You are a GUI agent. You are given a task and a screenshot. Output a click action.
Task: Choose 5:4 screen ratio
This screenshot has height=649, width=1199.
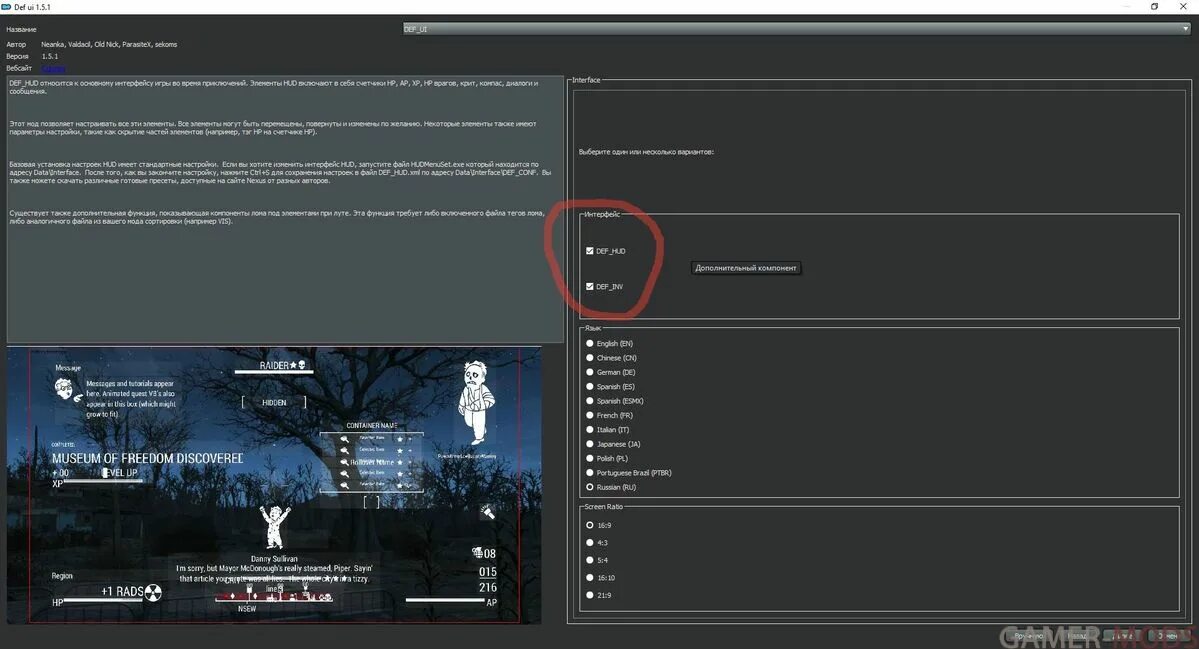(x=590, y=560)
